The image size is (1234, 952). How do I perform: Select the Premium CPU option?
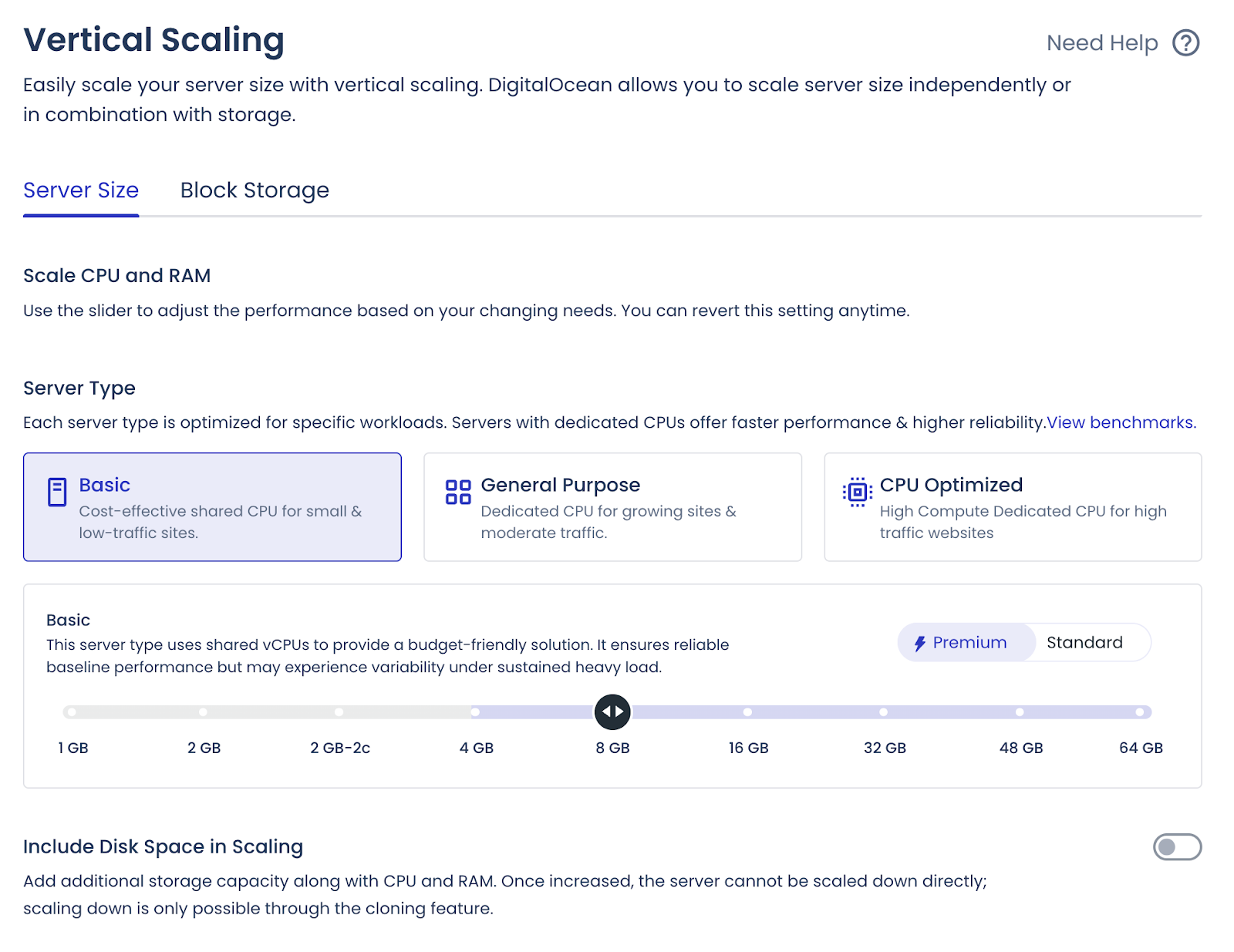tap(966, 642)
